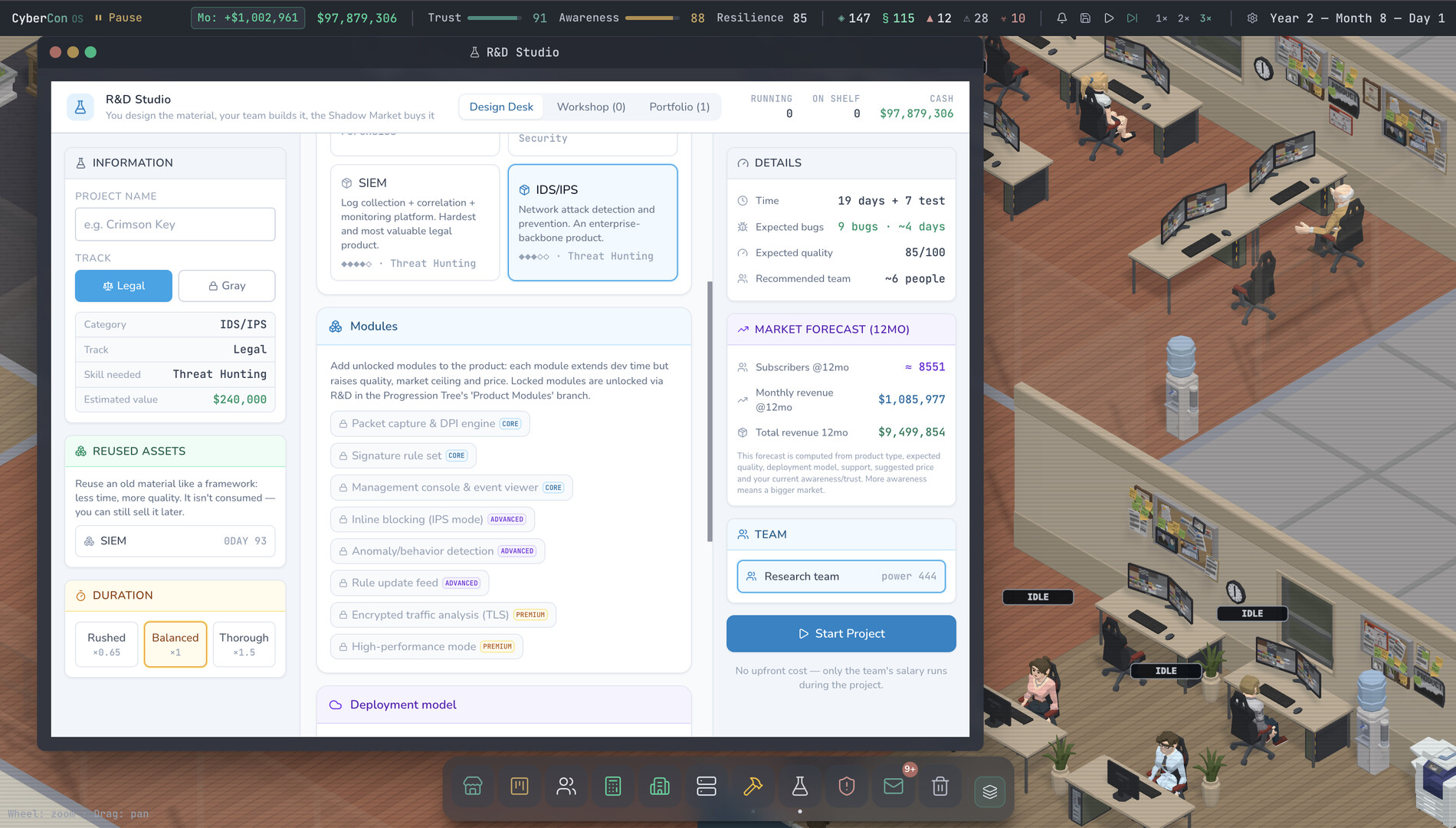The width and height of the screenshot is (1456, 828).
Task: Click the Start Project button
Action: pos(841,634)
